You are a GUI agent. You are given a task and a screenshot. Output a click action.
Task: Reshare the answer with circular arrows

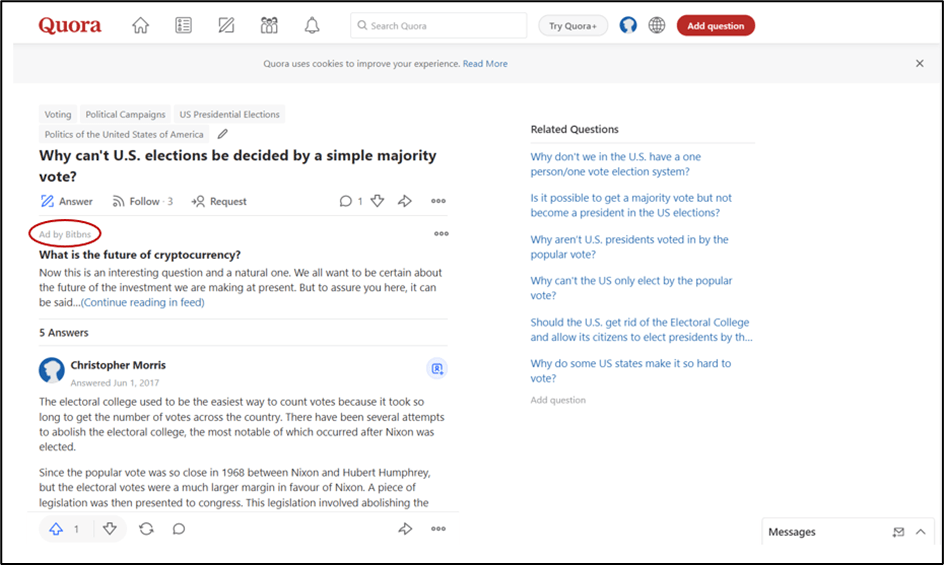(146, 529)
